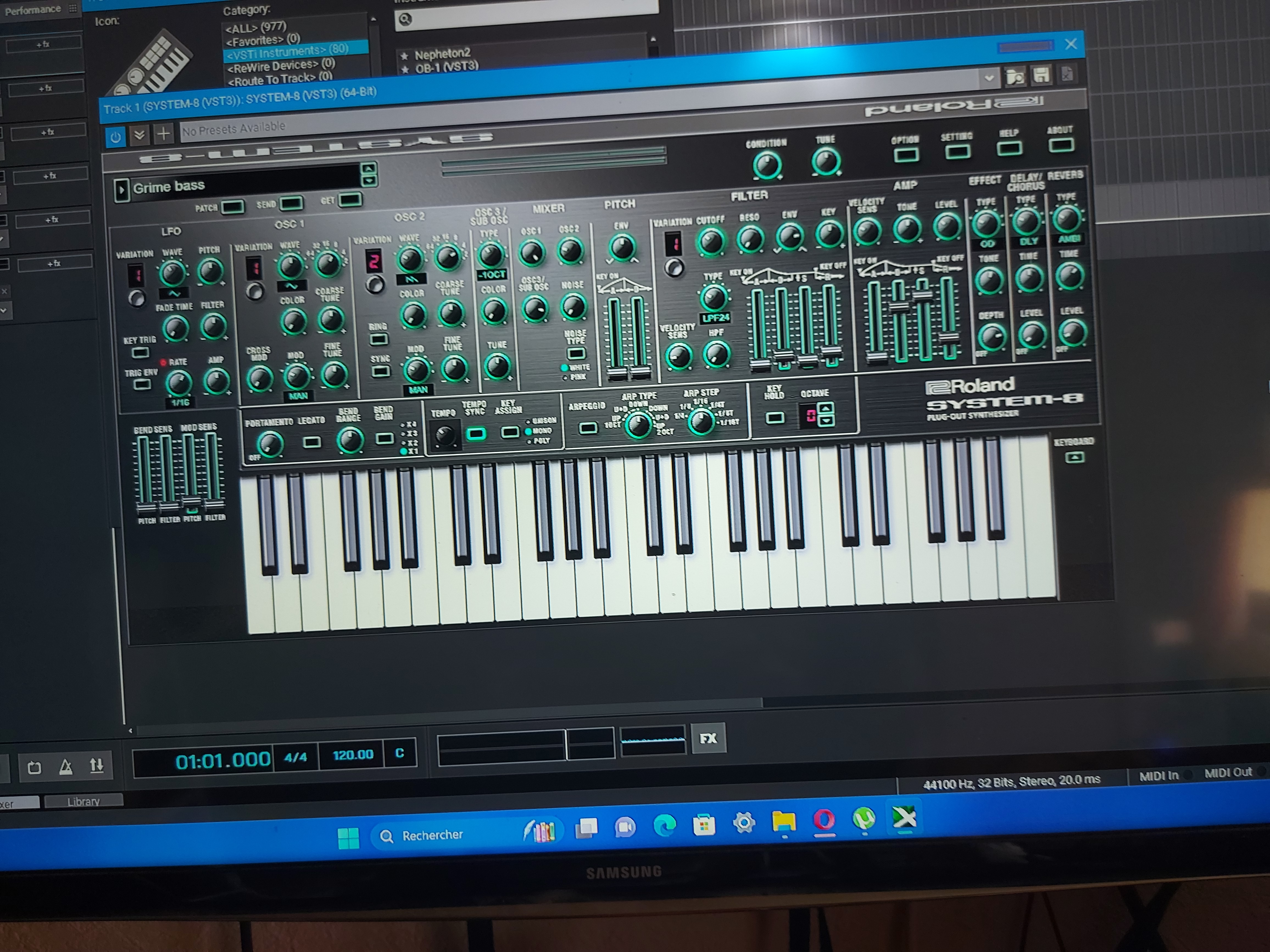Toggle the BEND GAIN button
The width and height of the screenshot is (1270, 952).
coord(384,438)
